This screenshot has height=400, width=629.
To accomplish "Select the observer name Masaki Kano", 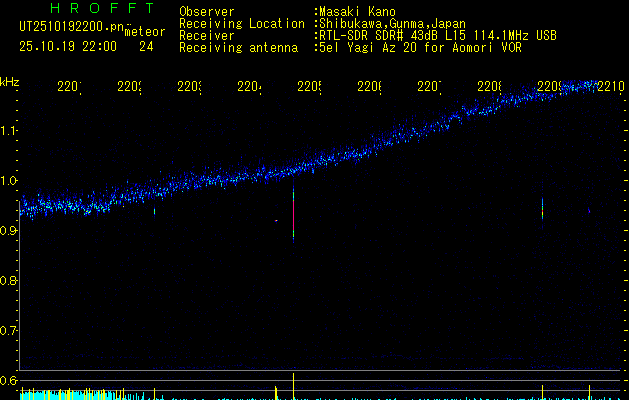I will (x=357, y=12).
